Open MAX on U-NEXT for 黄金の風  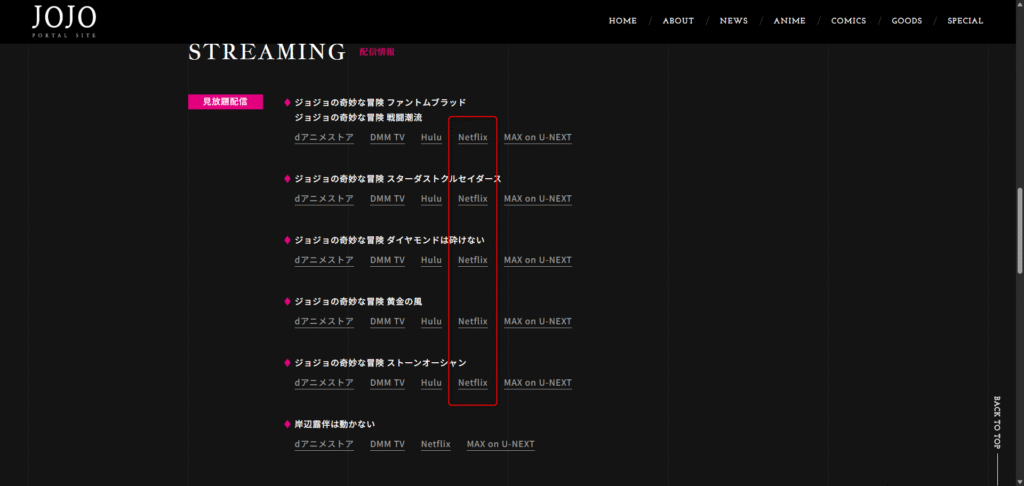(537, 322)
